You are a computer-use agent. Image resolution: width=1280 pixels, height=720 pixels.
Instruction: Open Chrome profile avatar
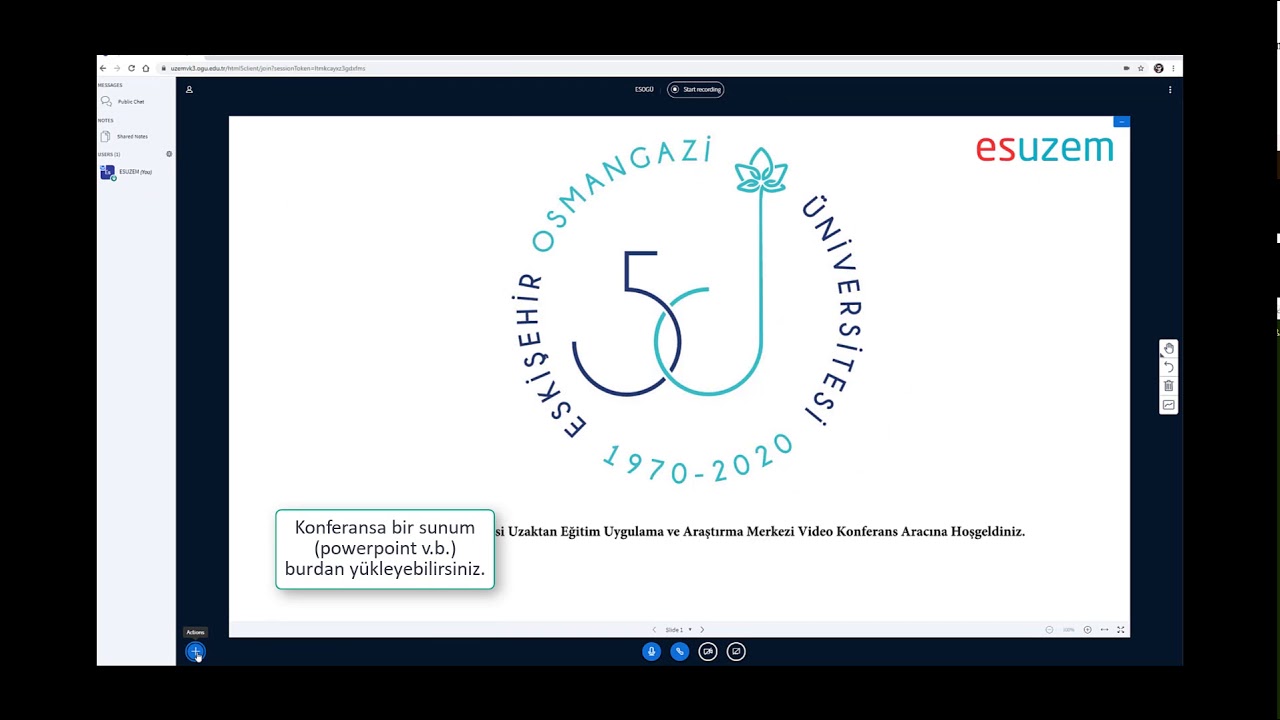1159,68
